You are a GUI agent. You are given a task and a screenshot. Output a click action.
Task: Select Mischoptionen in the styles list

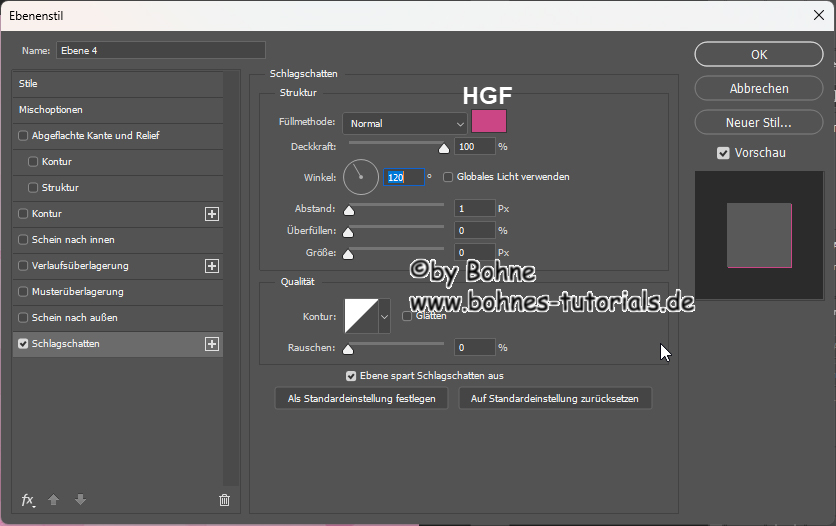coord(51,110)
